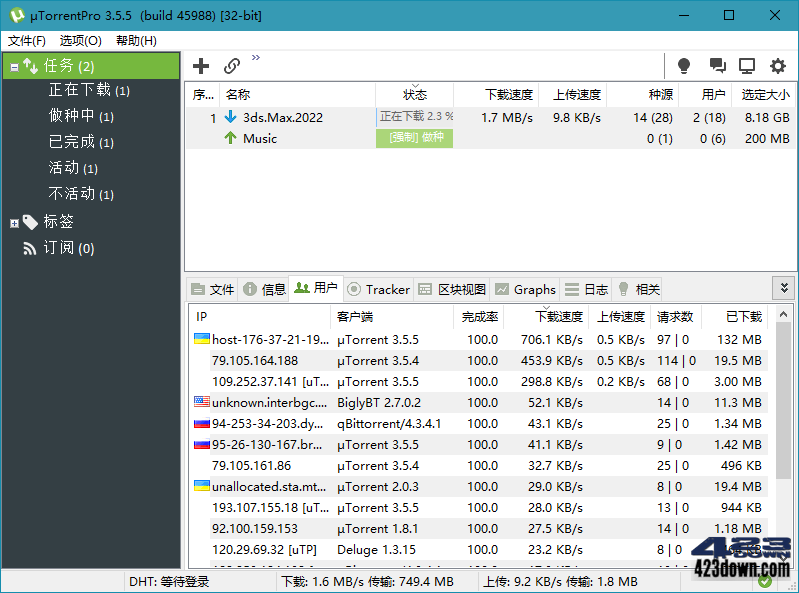Expand the 标签 tree node
799x593 pixels.
click(14, 223)
